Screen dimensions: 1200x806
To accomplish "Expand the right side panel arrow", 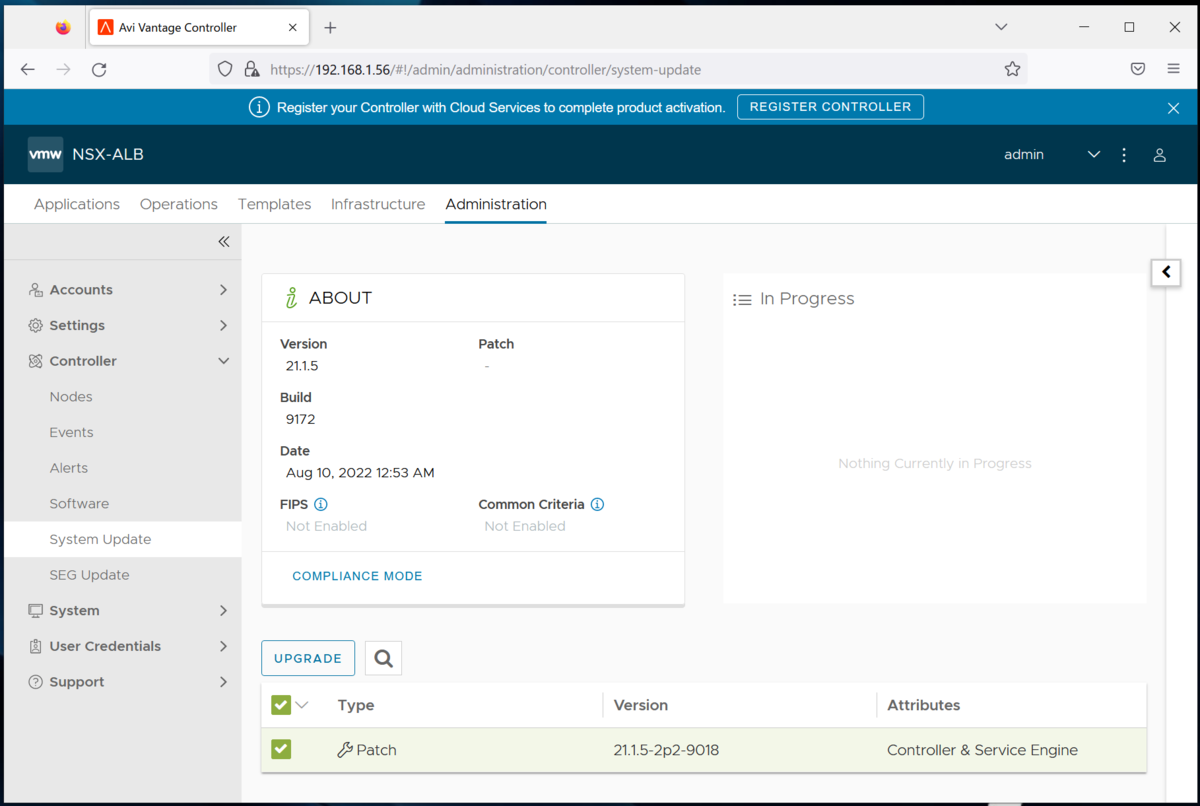I will pos(1166,272).
